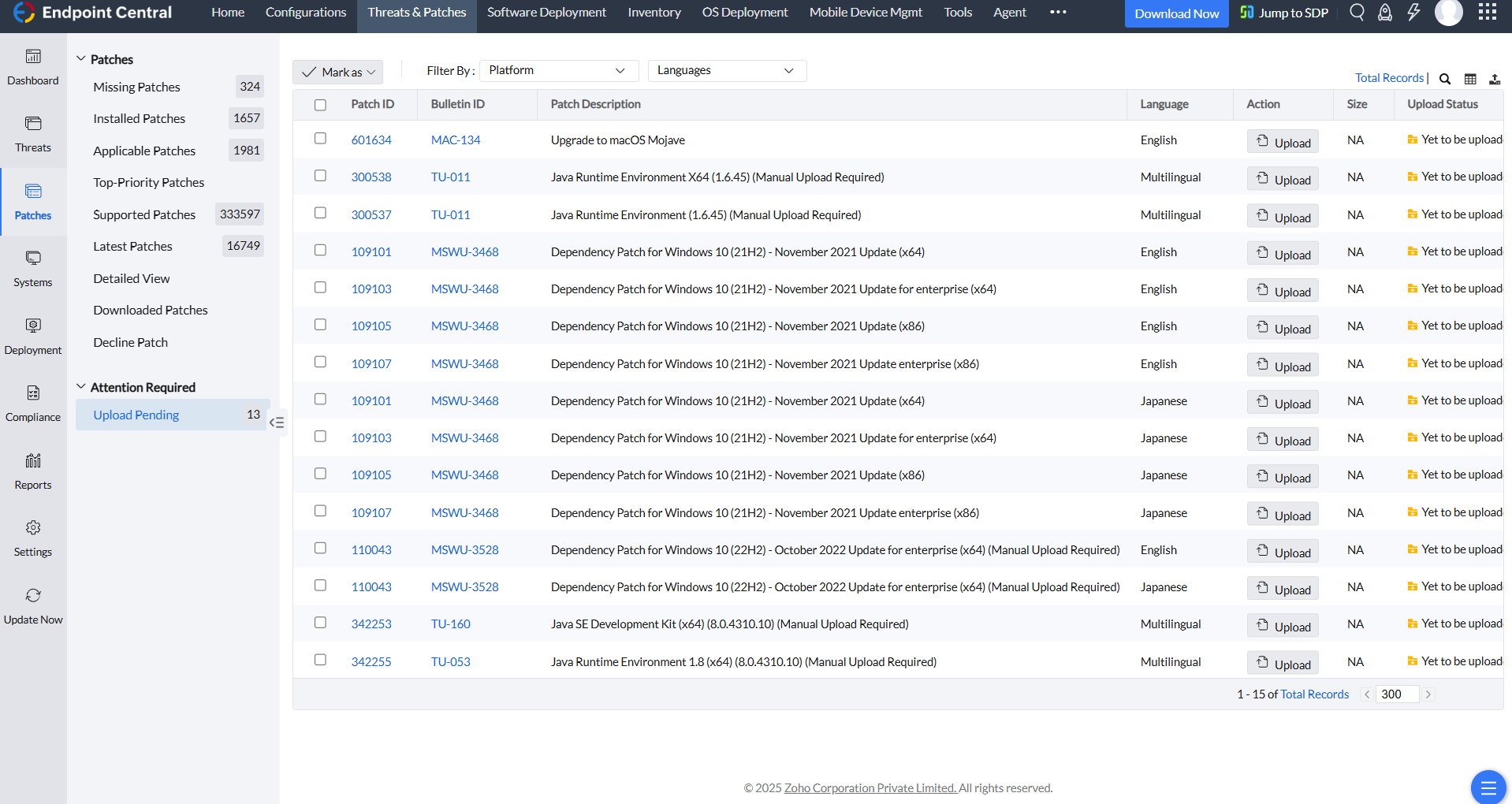Open the column chooser table icon
This screenshot has height=804, width=1512.
(1470, 79)
